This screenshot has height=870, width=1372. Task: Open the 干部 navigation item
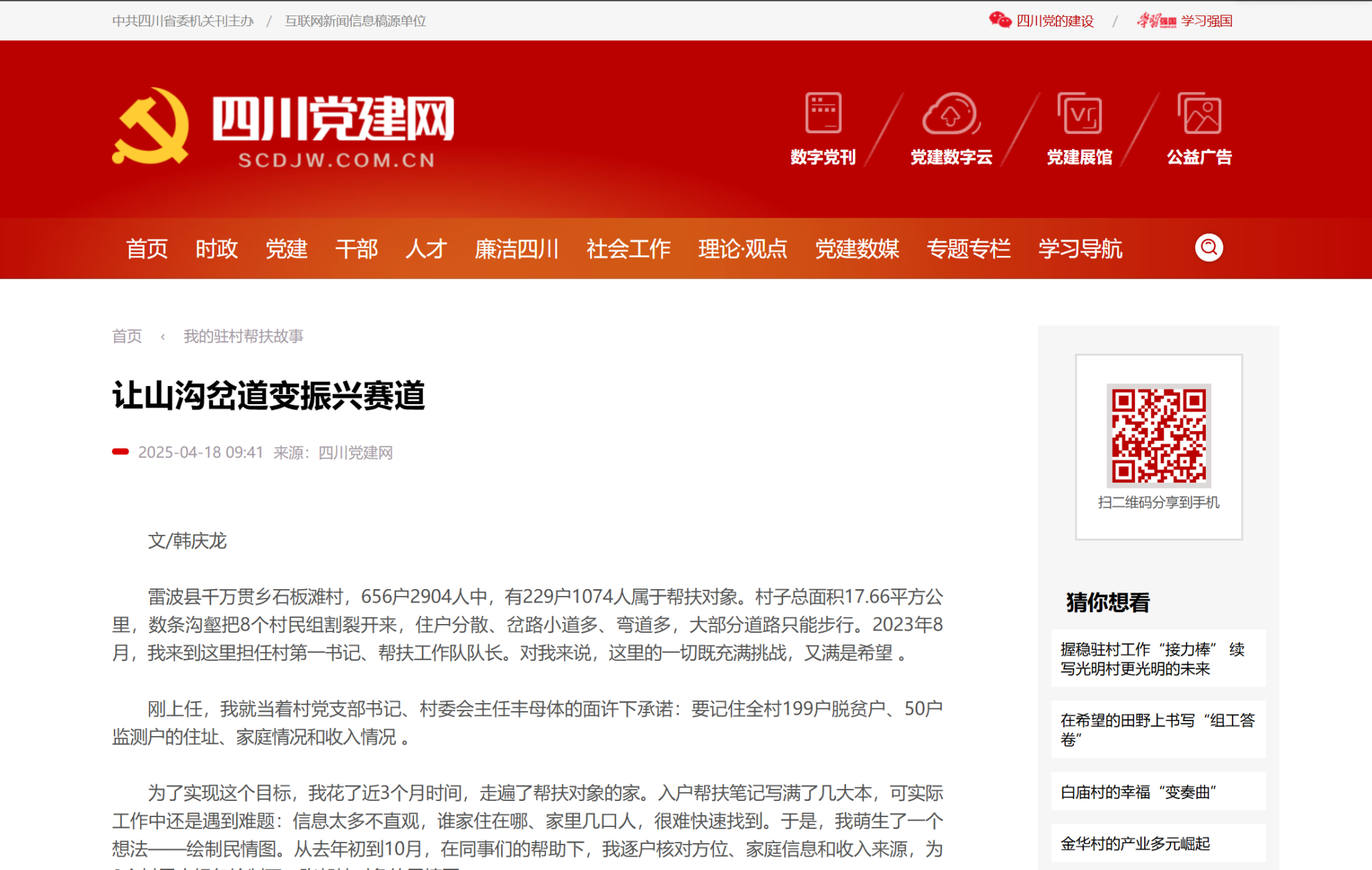click(356, 249)
